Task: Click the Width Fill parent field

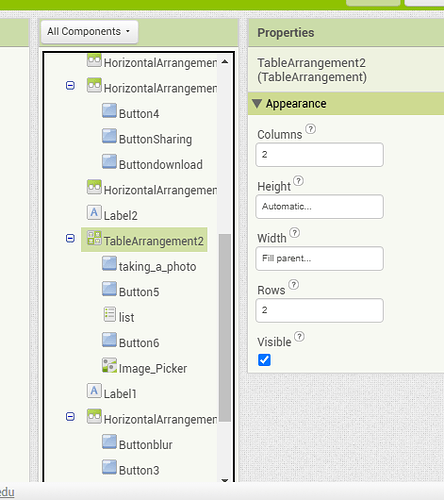Action: pyautogui.click(x=319, y=258)
